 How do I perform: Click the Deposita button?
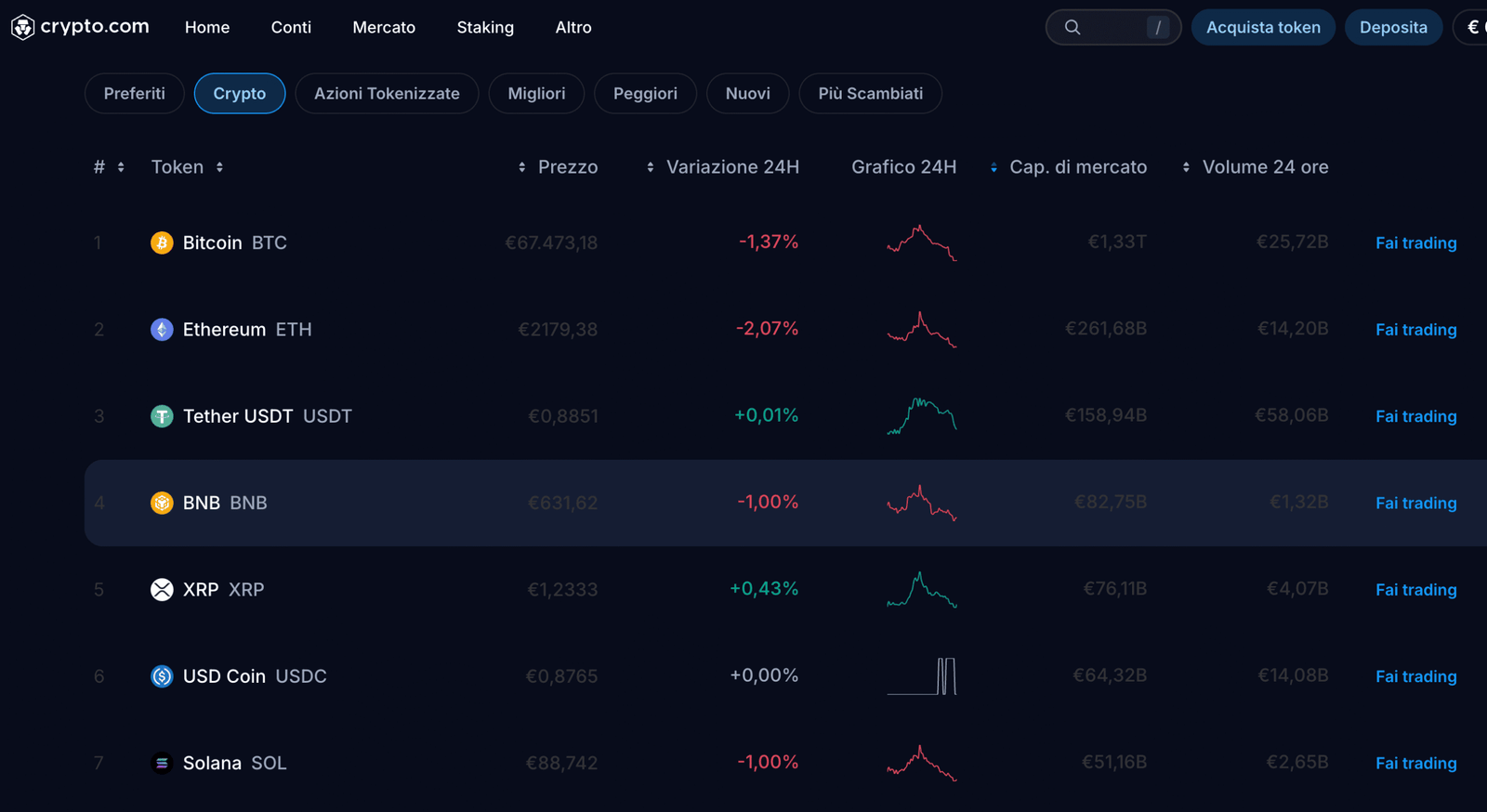point(1393,28)
